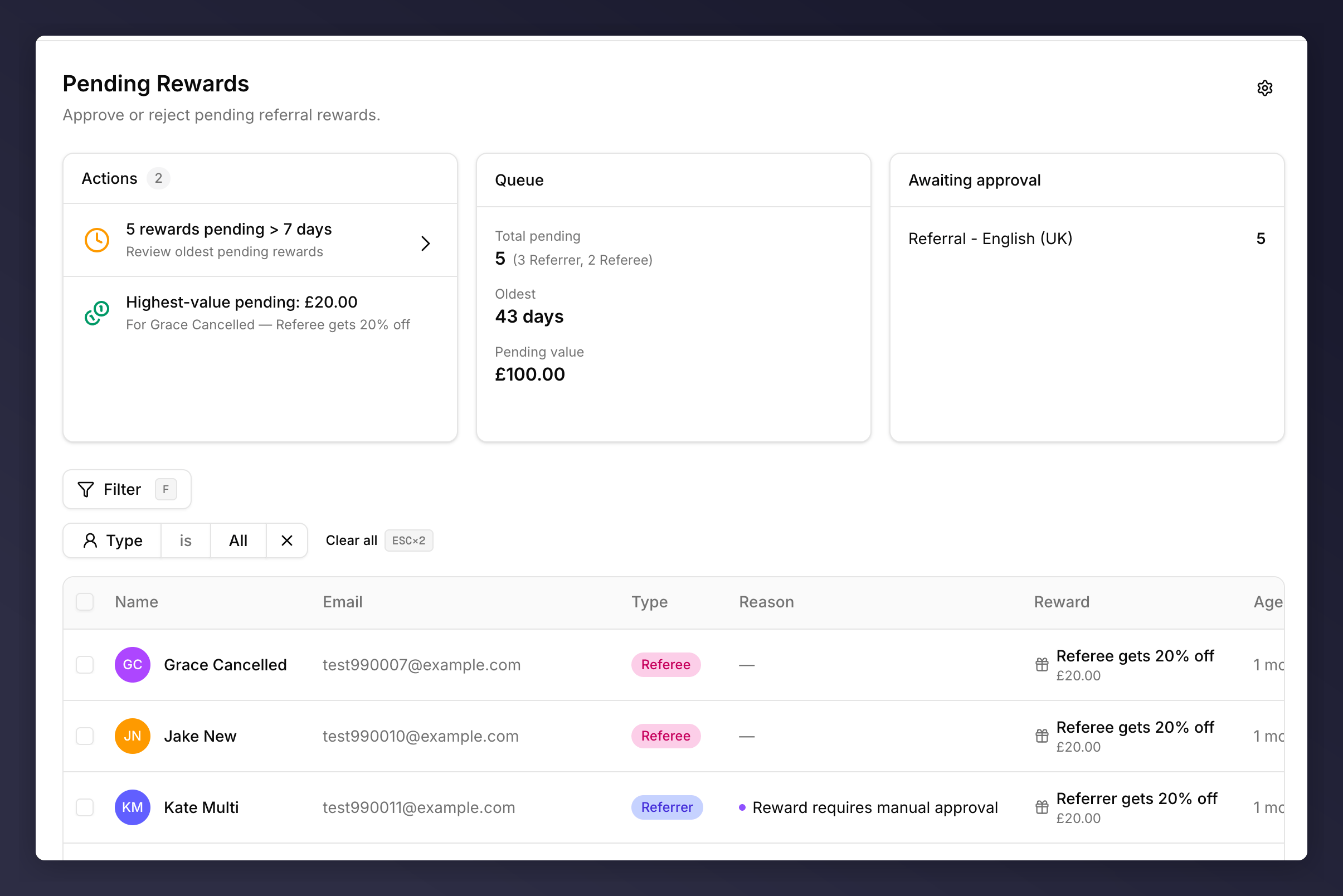The image size is (1343, 896).
Task: Click the purple dot beside manual approval reason
Action: pos(742,807)
